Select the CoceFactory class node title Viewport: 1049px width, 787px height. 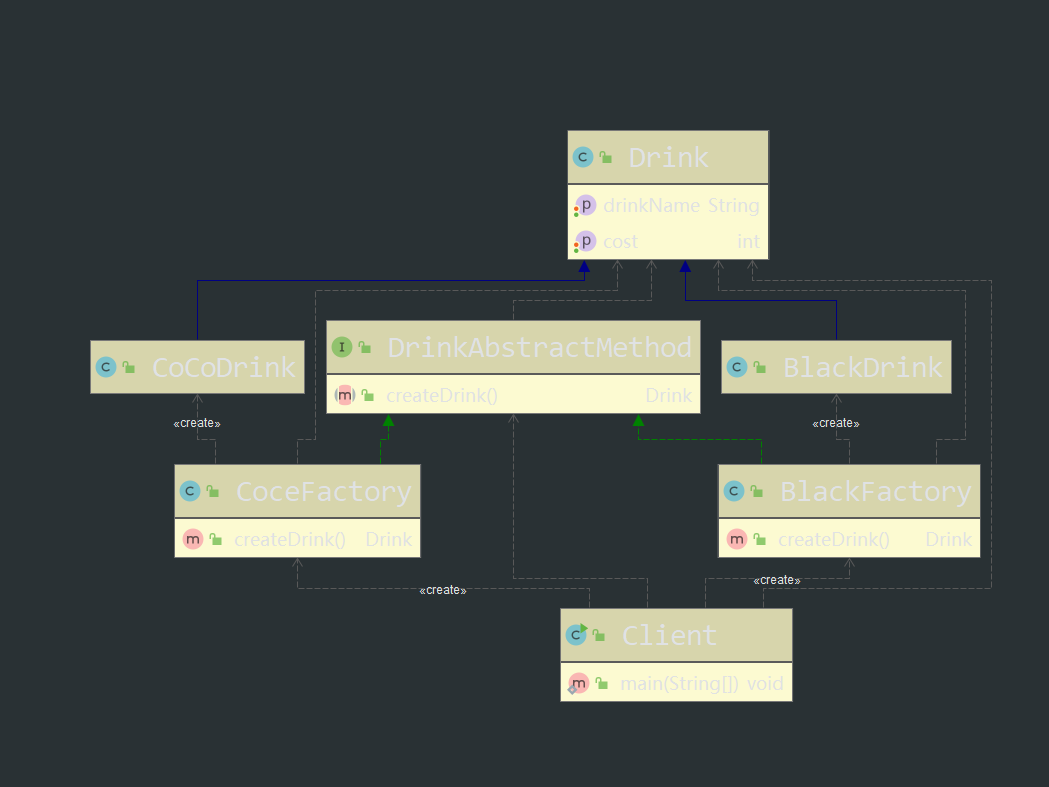pyautogui.click(x=323, y=491)
